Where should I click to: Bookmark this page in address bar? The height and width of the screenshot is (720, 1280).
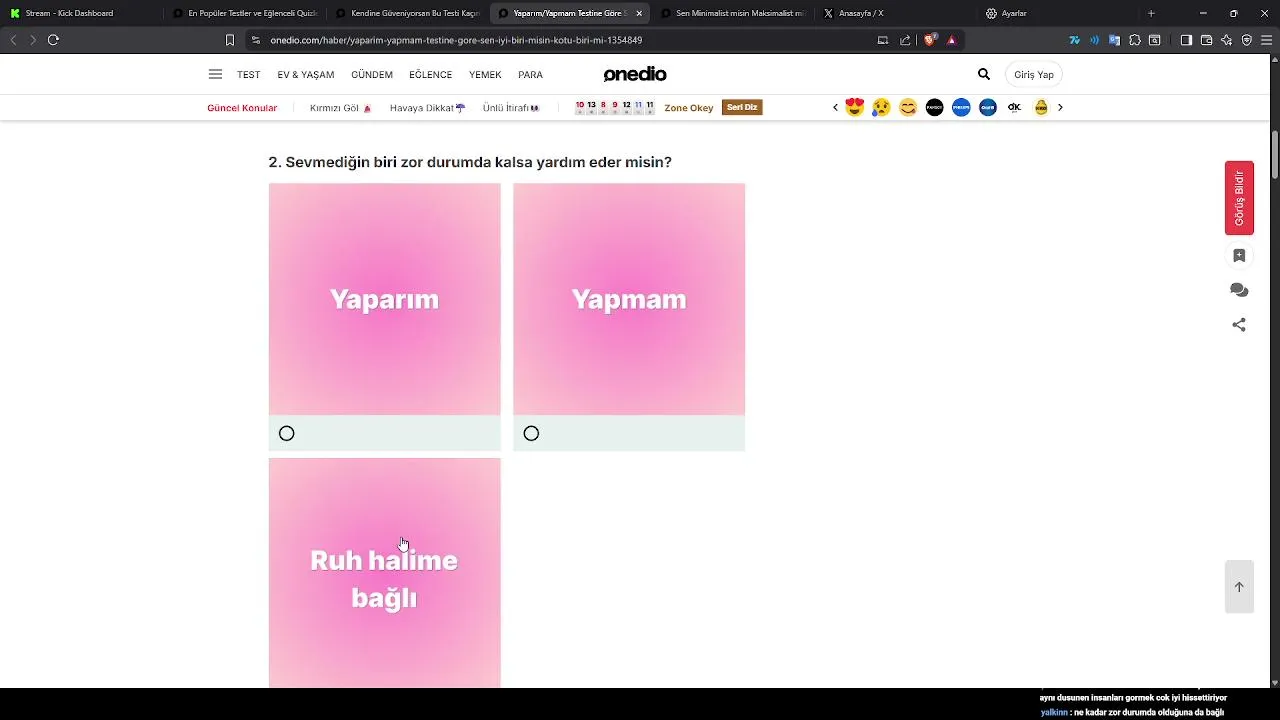[x=230, y=40]
